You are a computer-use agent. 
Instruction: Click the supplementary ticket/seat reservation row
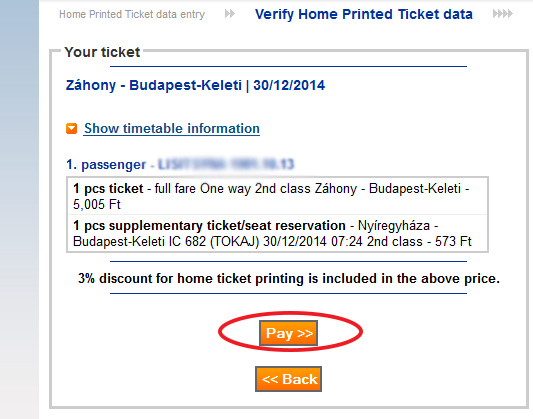[x=277, y=233]
